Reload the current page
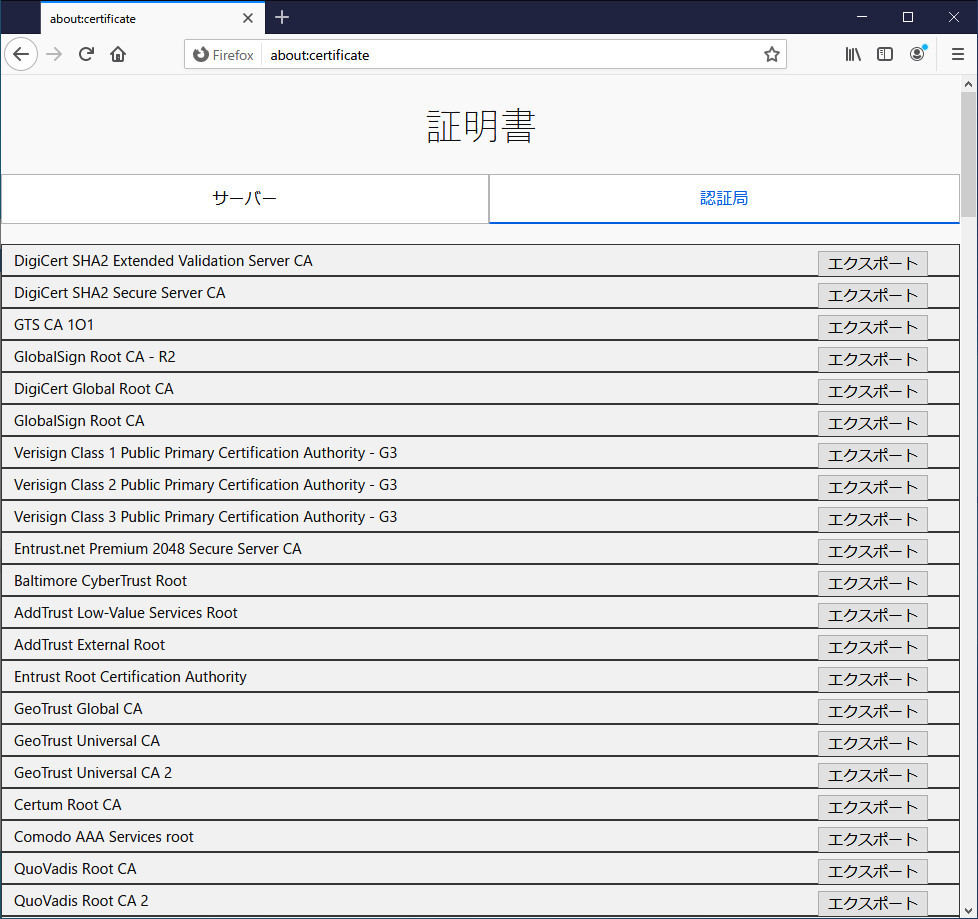 tap(86, 54)
